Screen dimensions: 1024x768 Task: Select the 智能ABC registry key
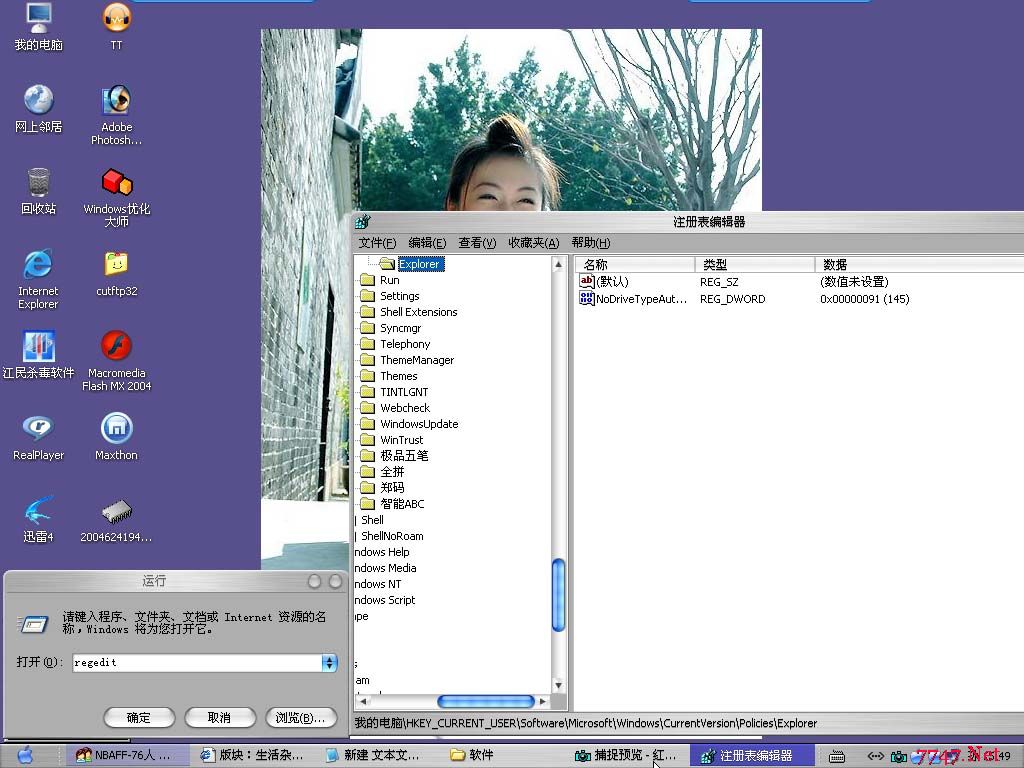[x=402, y=504]
